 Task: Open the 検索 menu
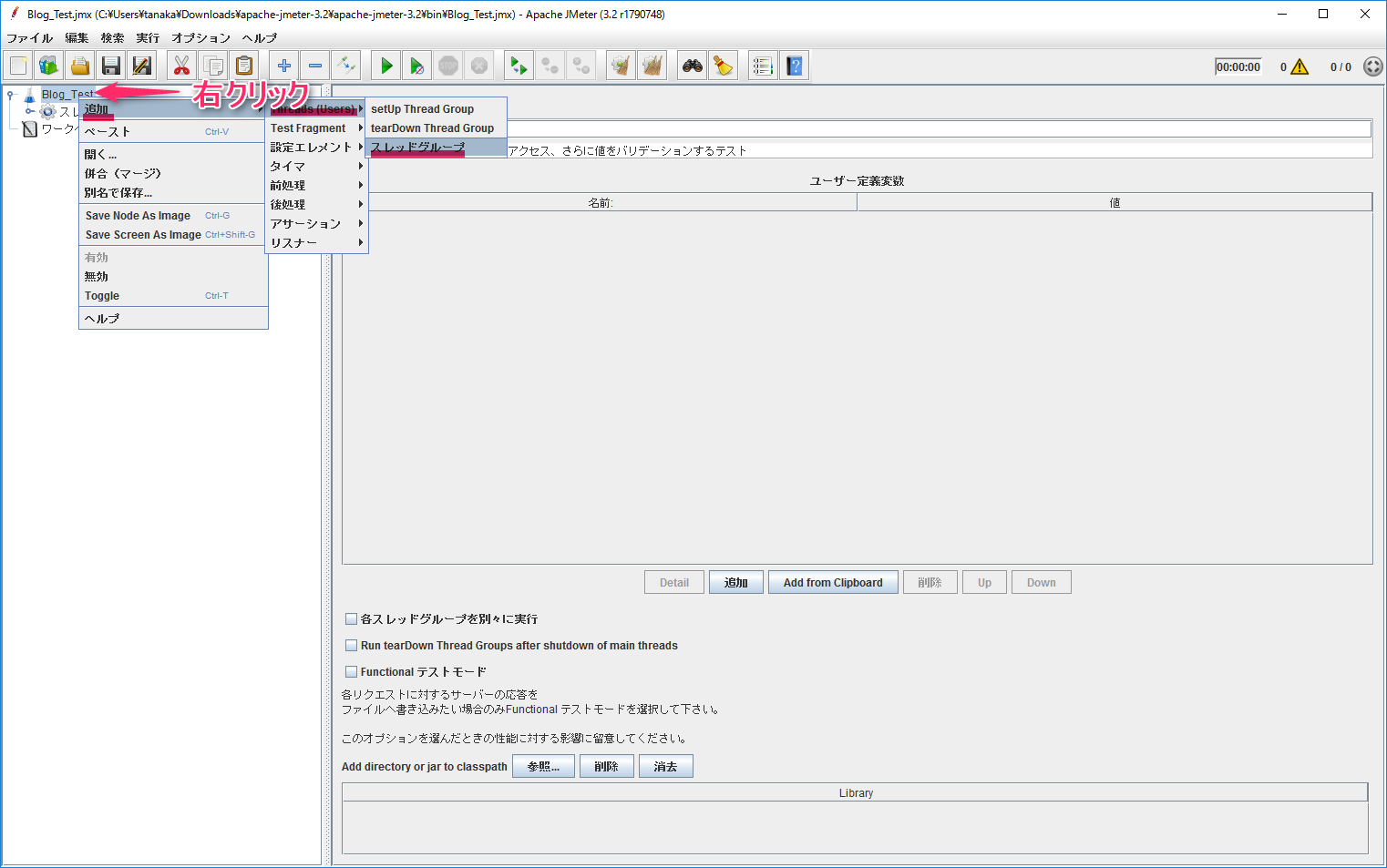pos(112,38)
